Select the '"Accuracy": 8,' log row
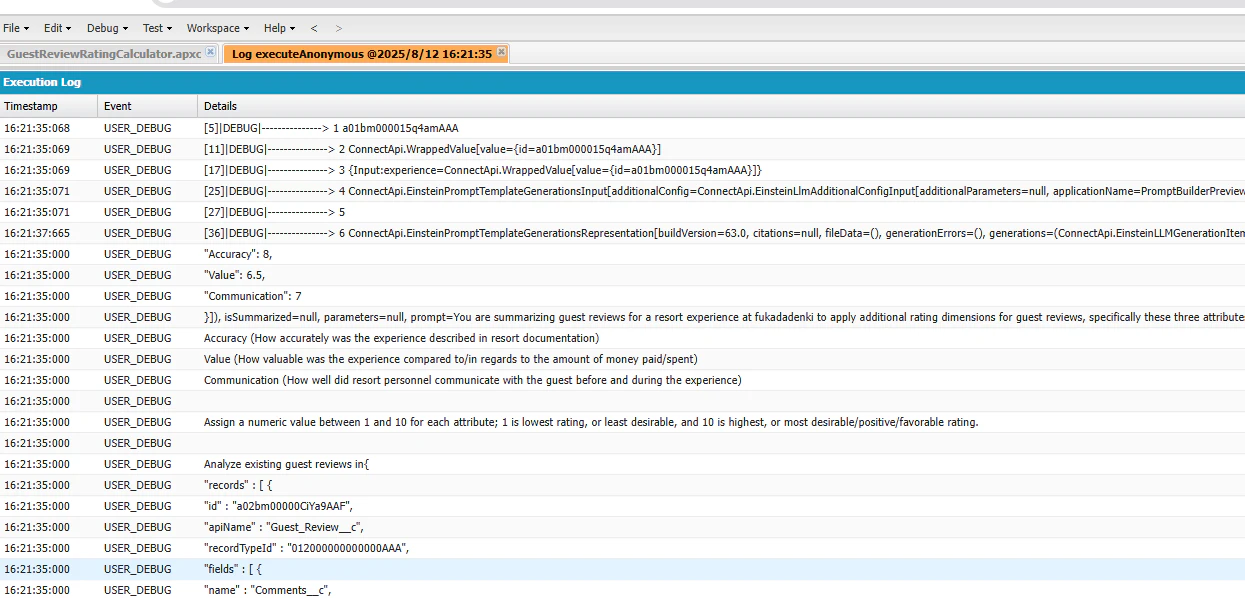The height and width of the screenshot is (598, 1245). (x=622, y=254)
